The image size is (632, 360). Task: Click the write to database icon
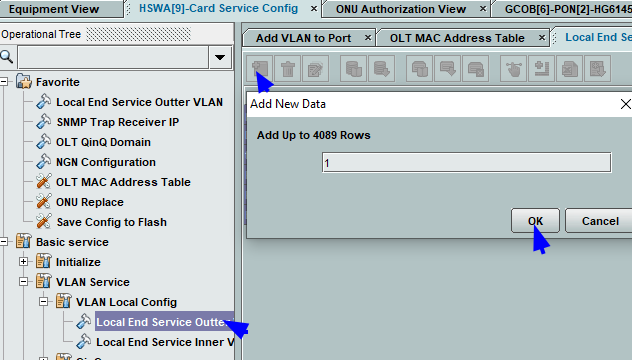pyautogui.click(x=381, y=69)
